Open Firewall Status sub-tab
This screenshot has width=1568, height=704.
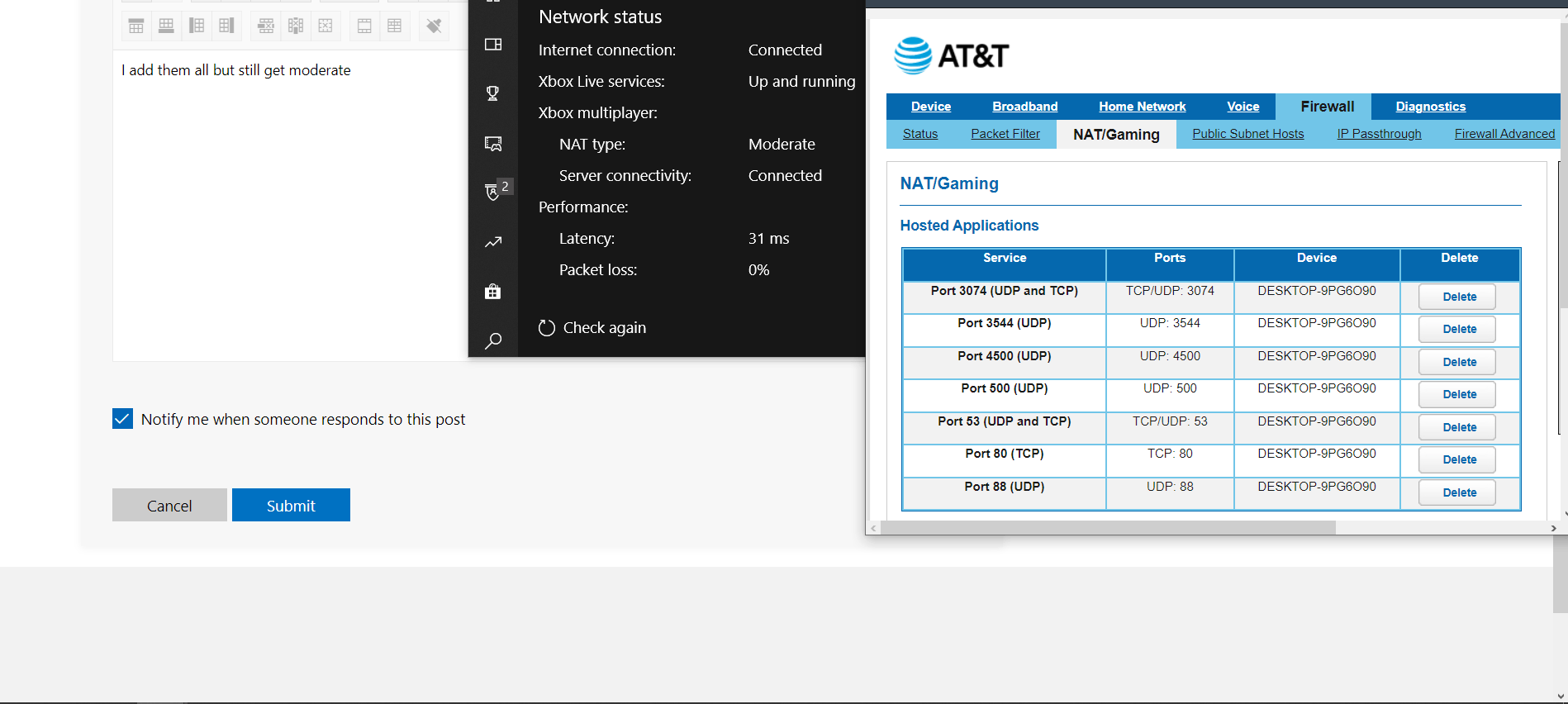pyautogui.click(x=920, y=134)
